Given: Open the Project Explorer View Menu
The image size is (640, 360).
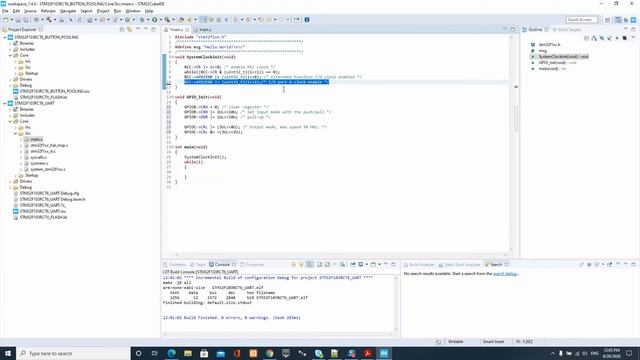Looking at the screenshot, I should 138,29.
